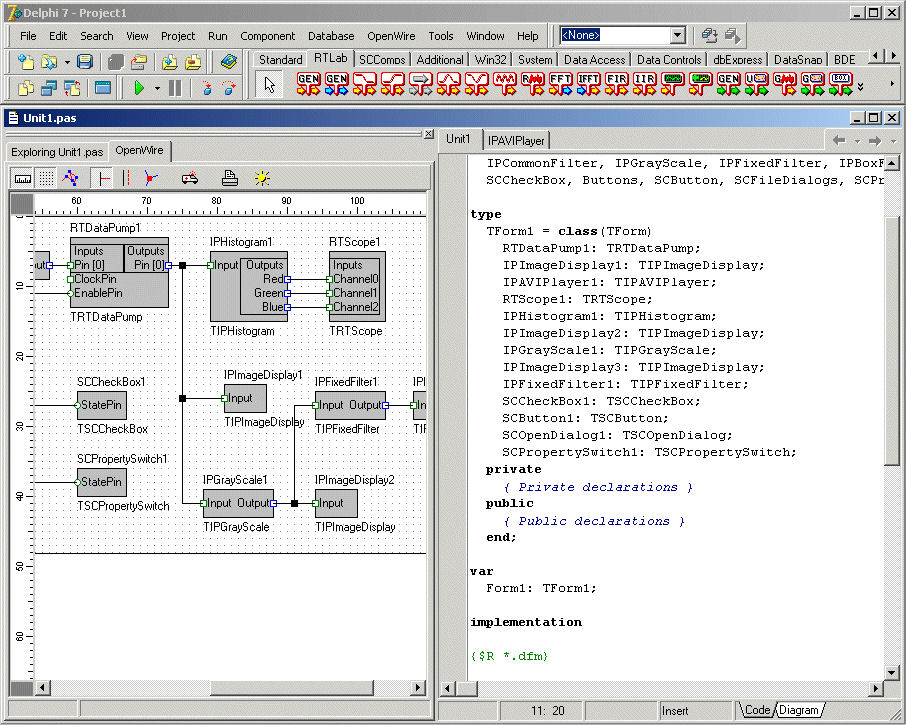Click the View Form icon
The width and height of the screenshot is (906, 725).
[x=49, y=88]
